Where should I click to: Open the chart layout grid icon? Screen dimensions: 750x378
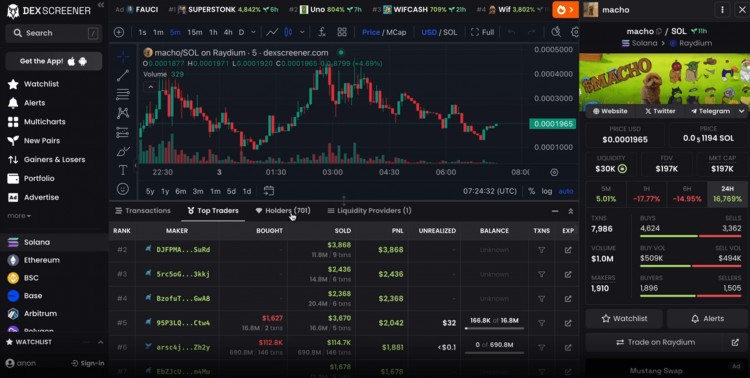[342, 32]
